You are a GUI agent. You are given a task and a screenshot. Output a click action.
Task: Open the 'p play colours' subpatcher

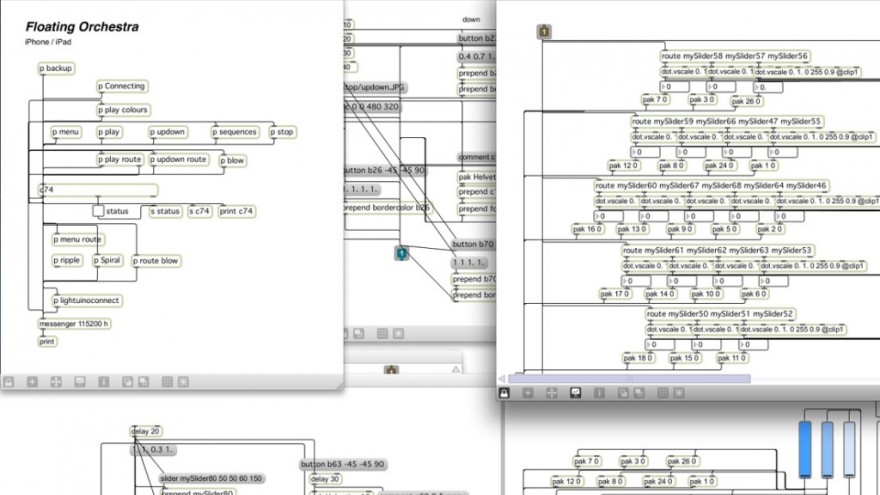tap(123, 110)
